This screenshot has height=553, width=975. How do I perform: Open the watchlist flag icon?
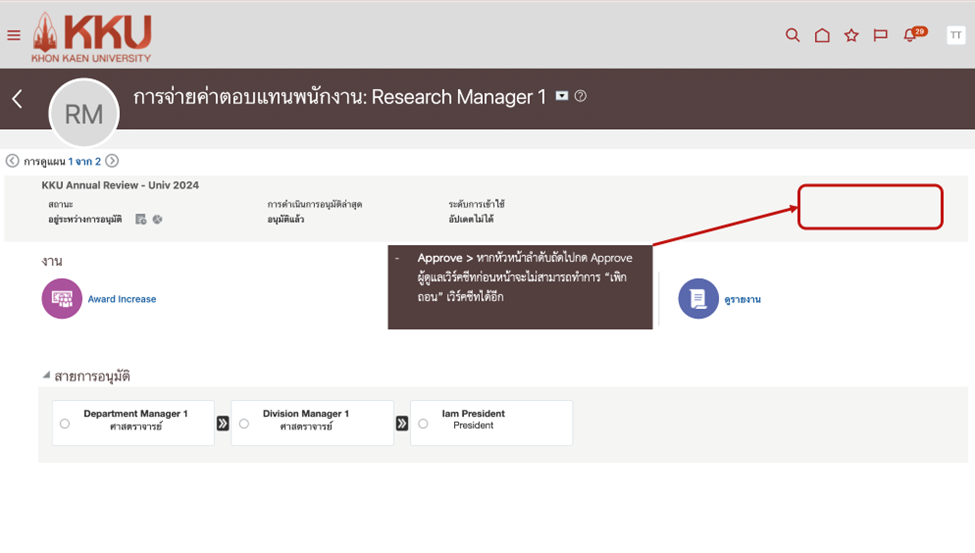(x=880, y=35)
